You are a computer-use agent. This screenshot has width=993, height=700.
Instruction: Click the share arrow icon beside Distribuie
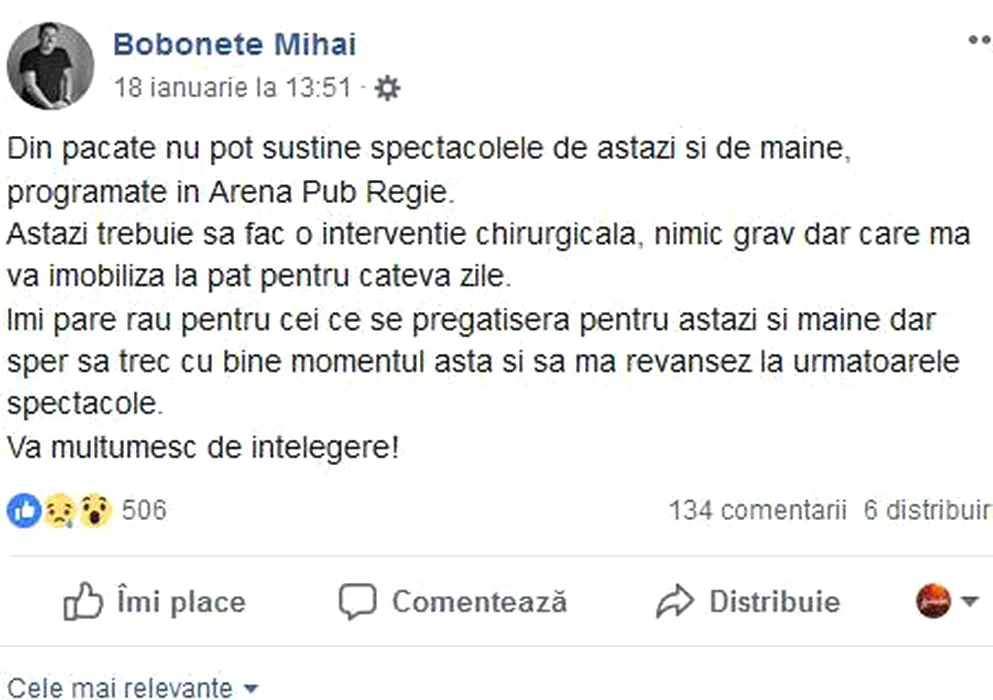(x=675, y=602)
